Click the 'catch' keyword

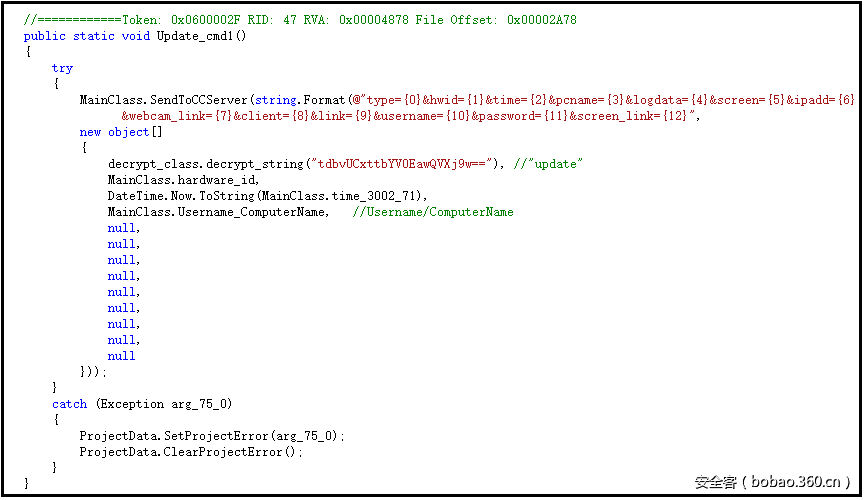70,405
